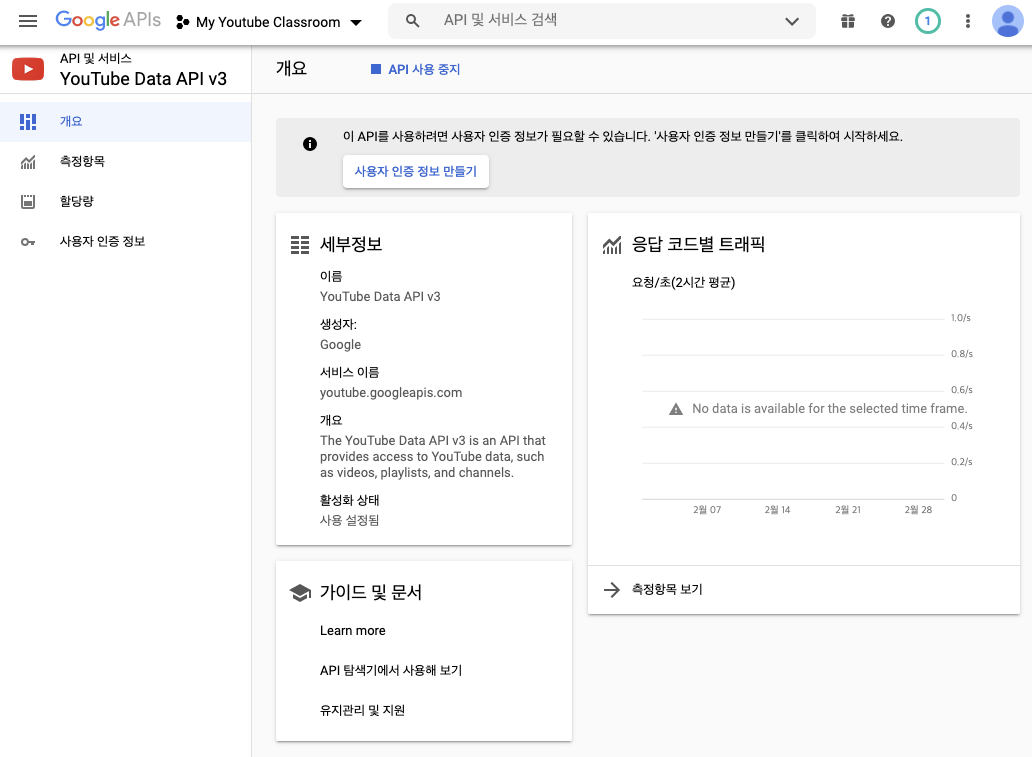This screenshot has height=757, width=1032.
Task: Open the three-dot more options menu
Action: point(968,21)
